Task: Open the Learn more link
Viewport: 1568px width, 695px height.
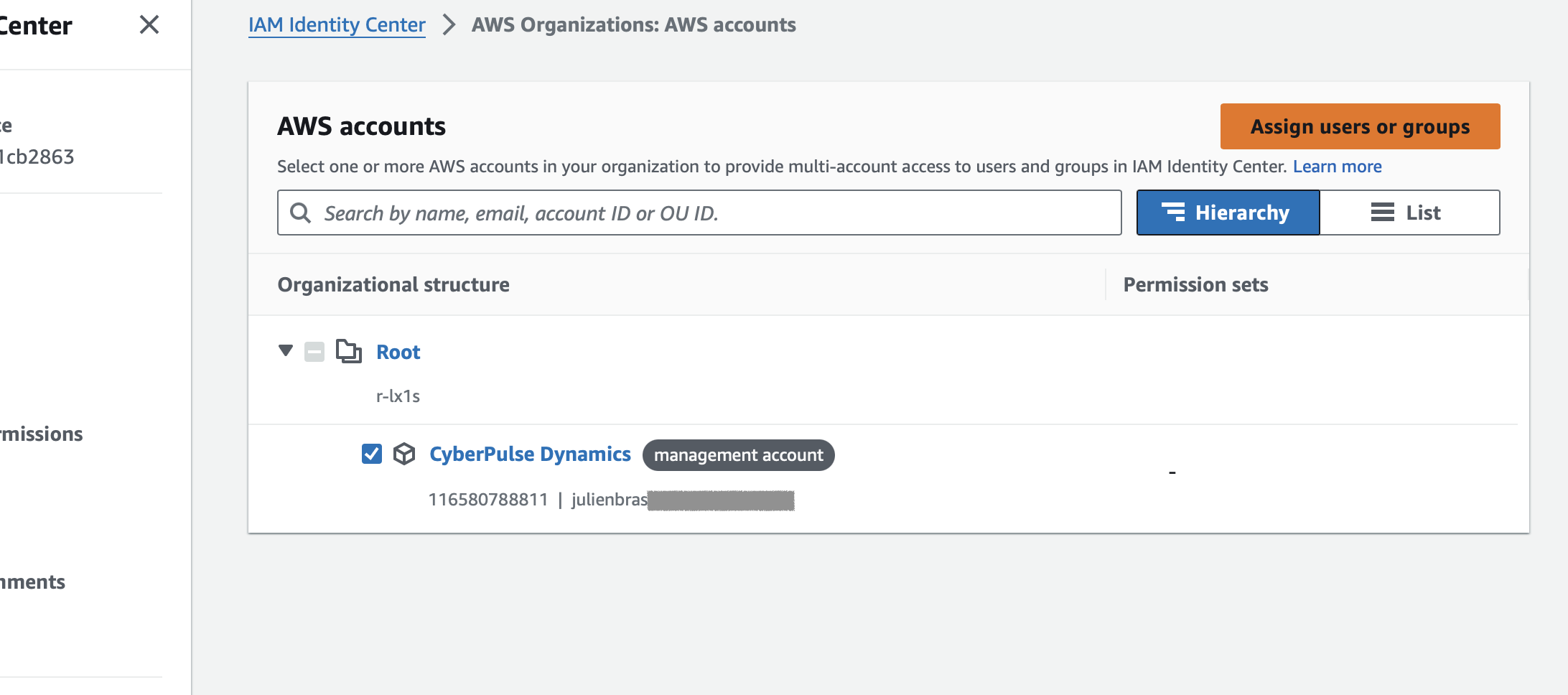Action: tap(1337, 167)
